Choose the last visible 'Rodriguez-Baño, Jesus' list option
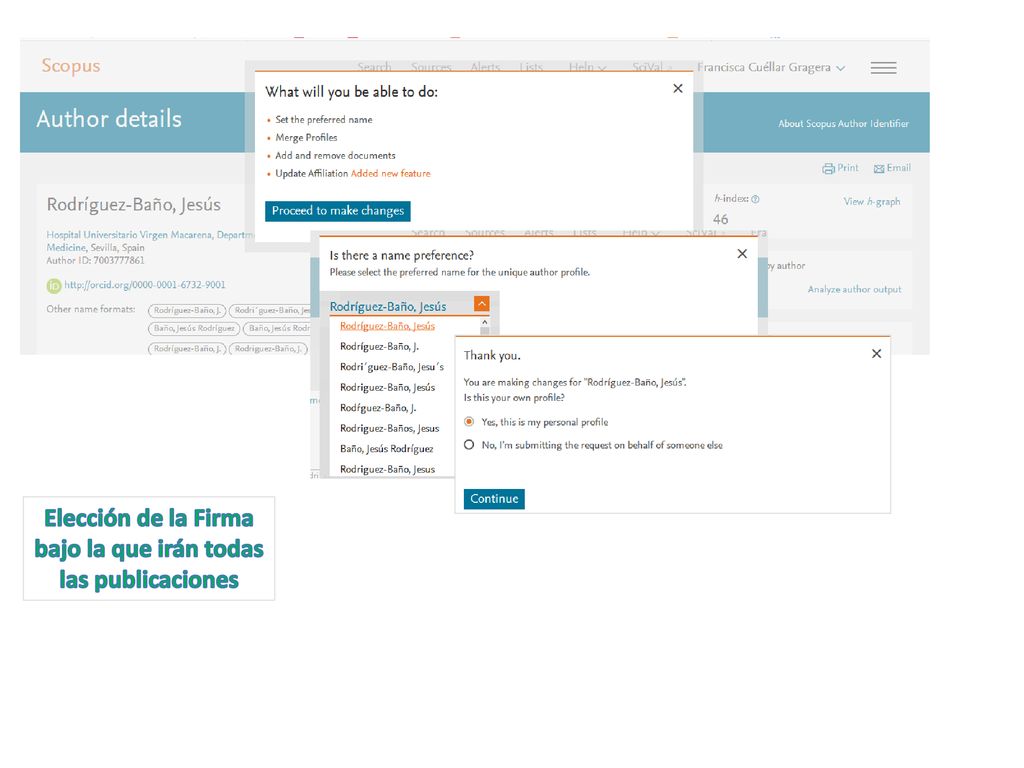Viewport: 1024px width, 768px height. coord(387,470)
